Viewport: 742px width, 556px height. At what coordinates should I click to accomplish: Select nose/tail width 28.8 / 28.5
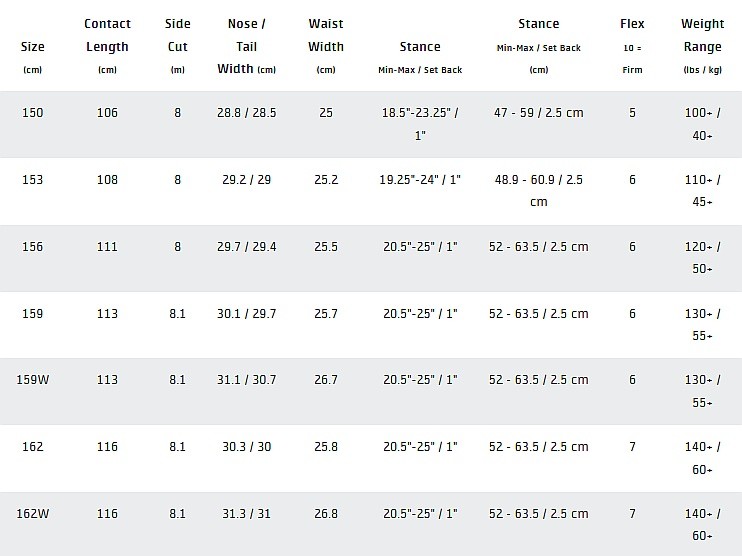pyautogui.click(x=246, y=113)
